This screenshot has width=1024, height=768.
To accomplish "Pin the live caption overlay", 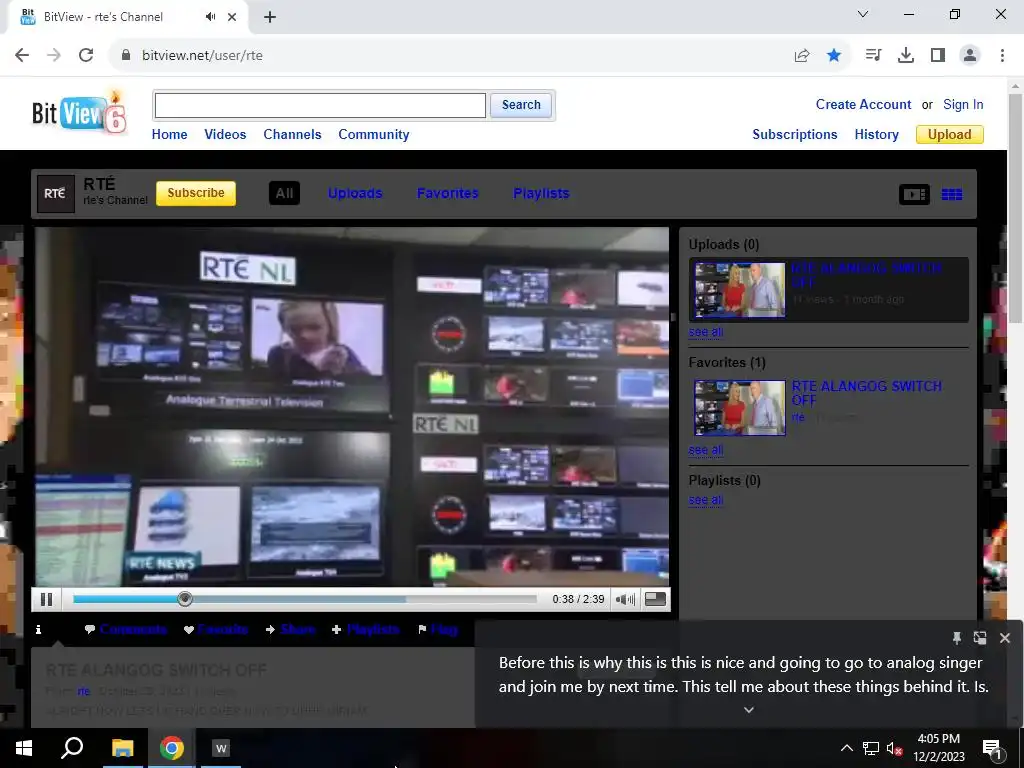I will click(957, 638).
